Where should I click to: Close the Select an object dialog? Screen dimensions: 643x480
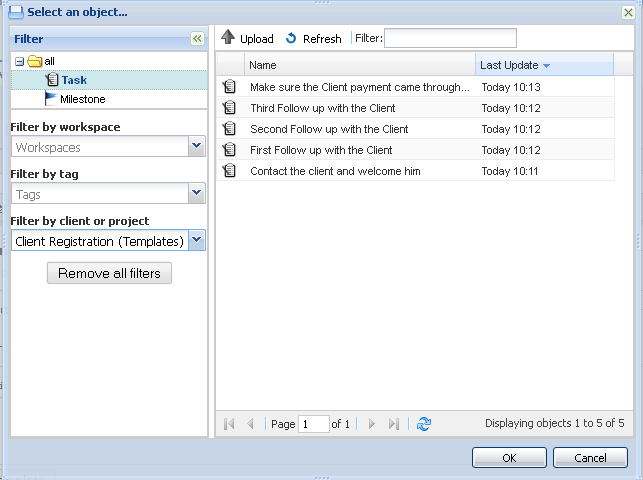628,12
